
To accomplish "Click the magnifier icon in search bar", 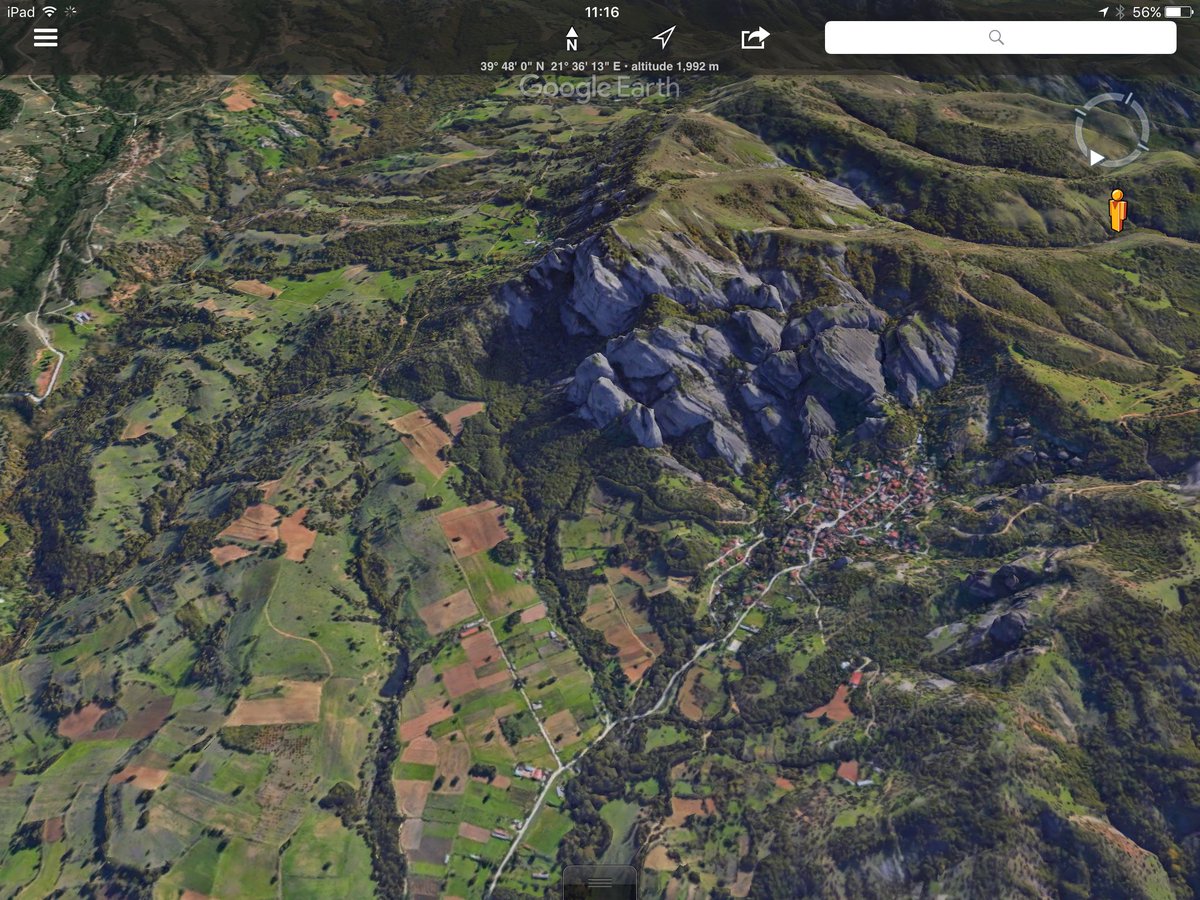I will tap(996, 38).
